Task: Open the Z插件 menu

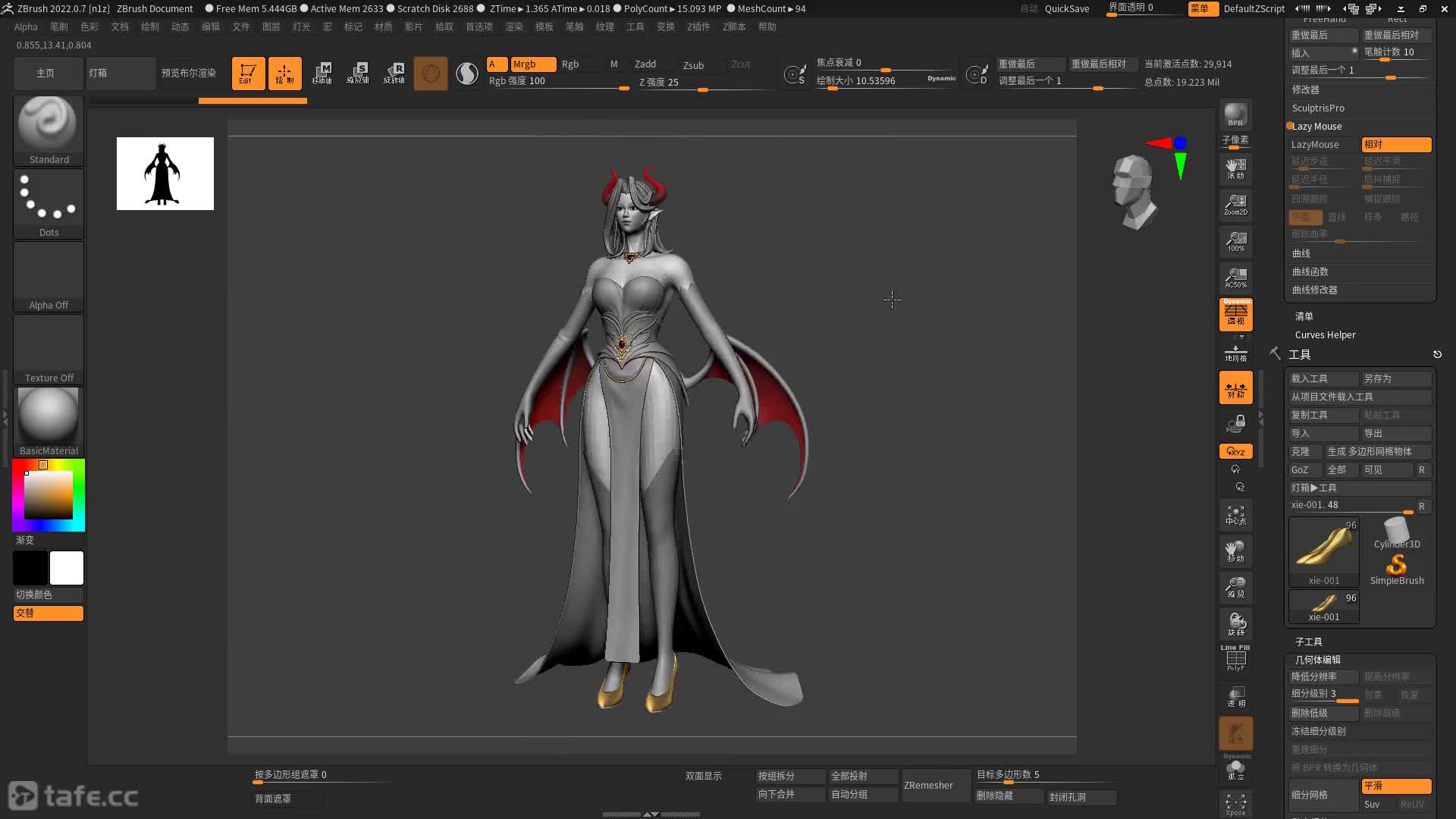Action: (x=698, y=27)
